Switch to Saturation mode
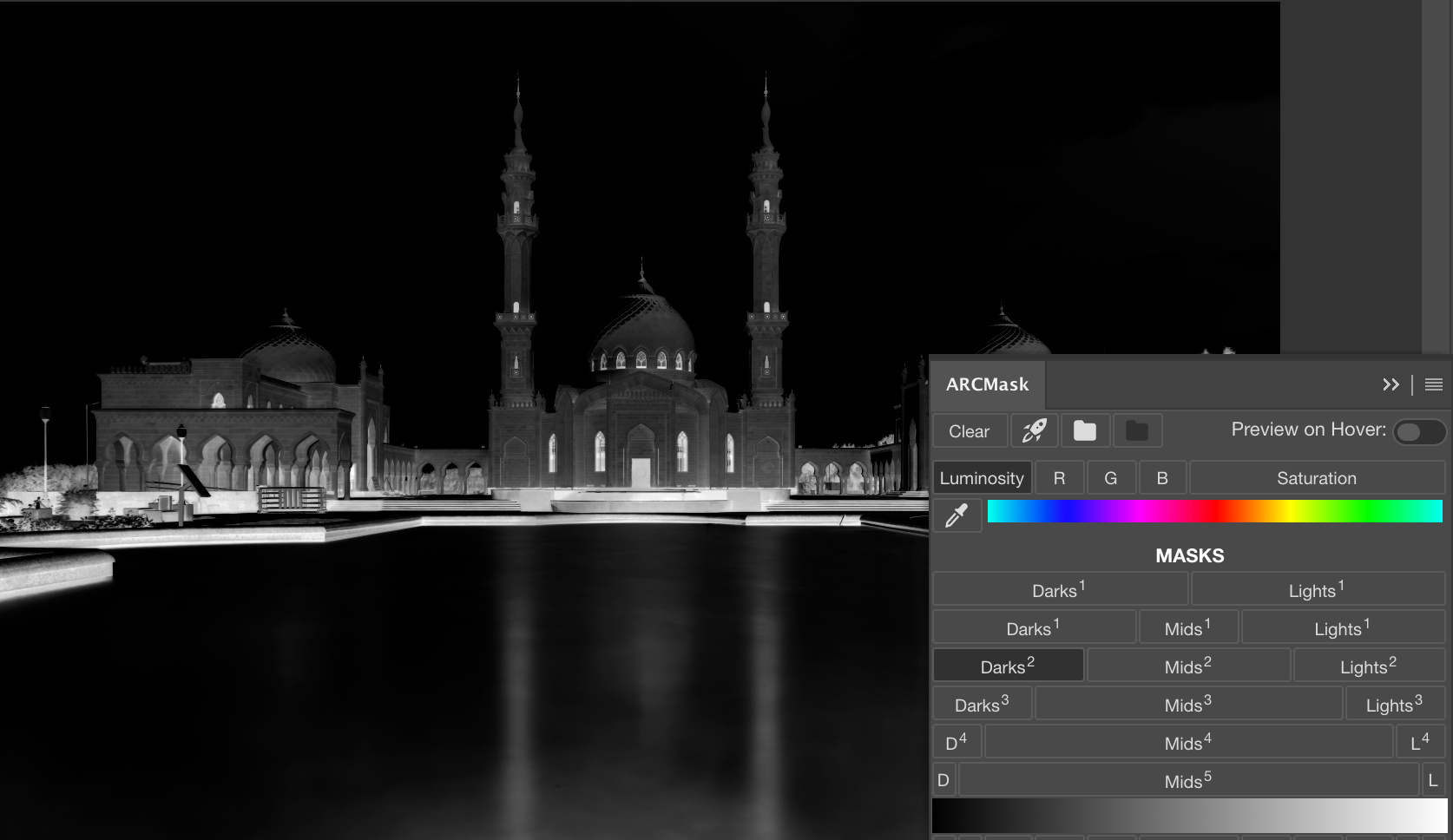 pos(1316,477)
